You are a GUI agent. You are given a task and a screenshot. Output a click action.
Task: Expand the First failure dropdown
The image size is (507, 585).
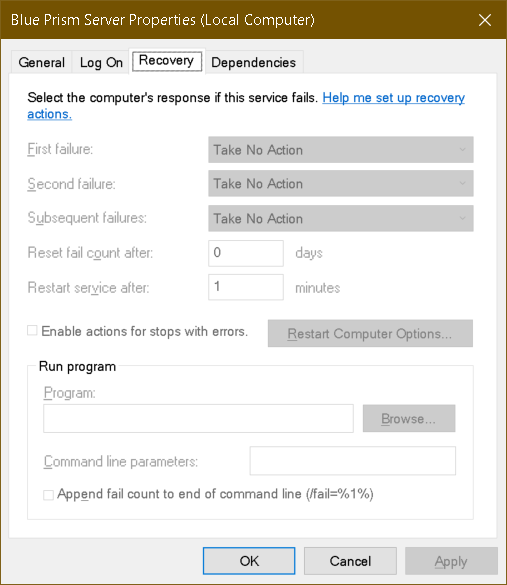tap(341, 150)
